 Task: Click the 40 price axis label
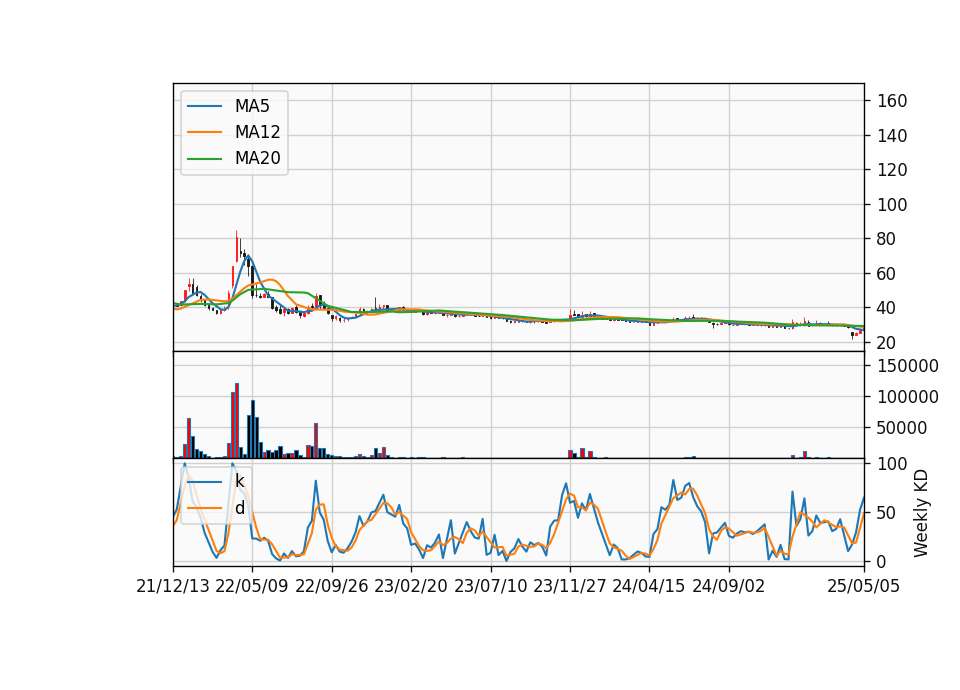click(887, 309)
